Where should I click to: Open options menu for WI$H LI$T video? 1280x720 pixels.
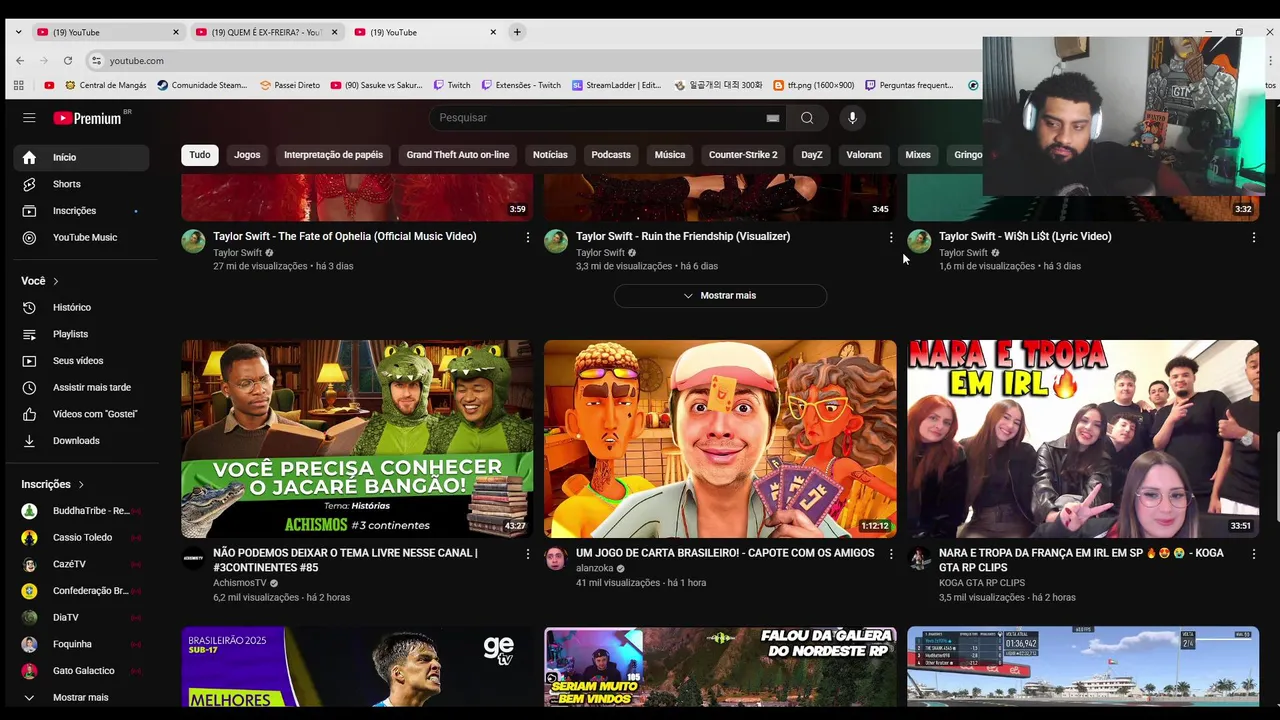click(x=1254, y=237)
